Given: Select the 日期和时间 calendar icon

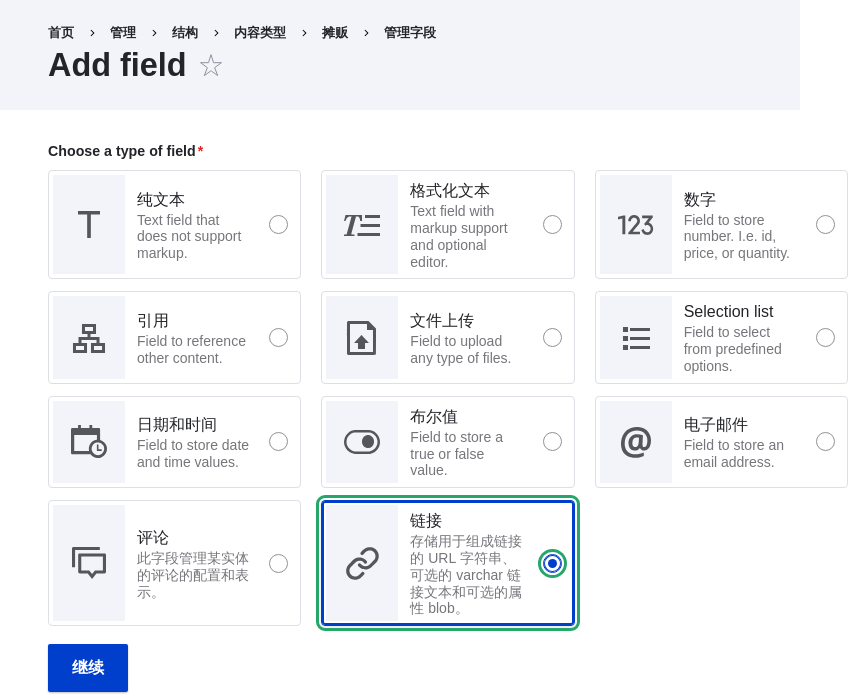Looking at the screenshot, I should [88, 442].
